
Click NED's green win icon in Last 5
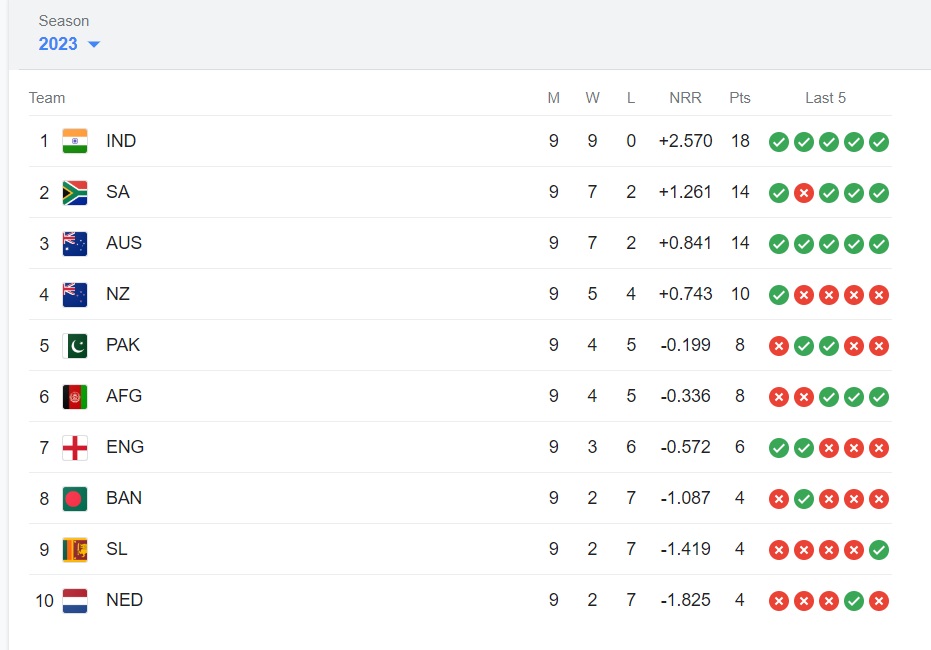tap(854, 601)
